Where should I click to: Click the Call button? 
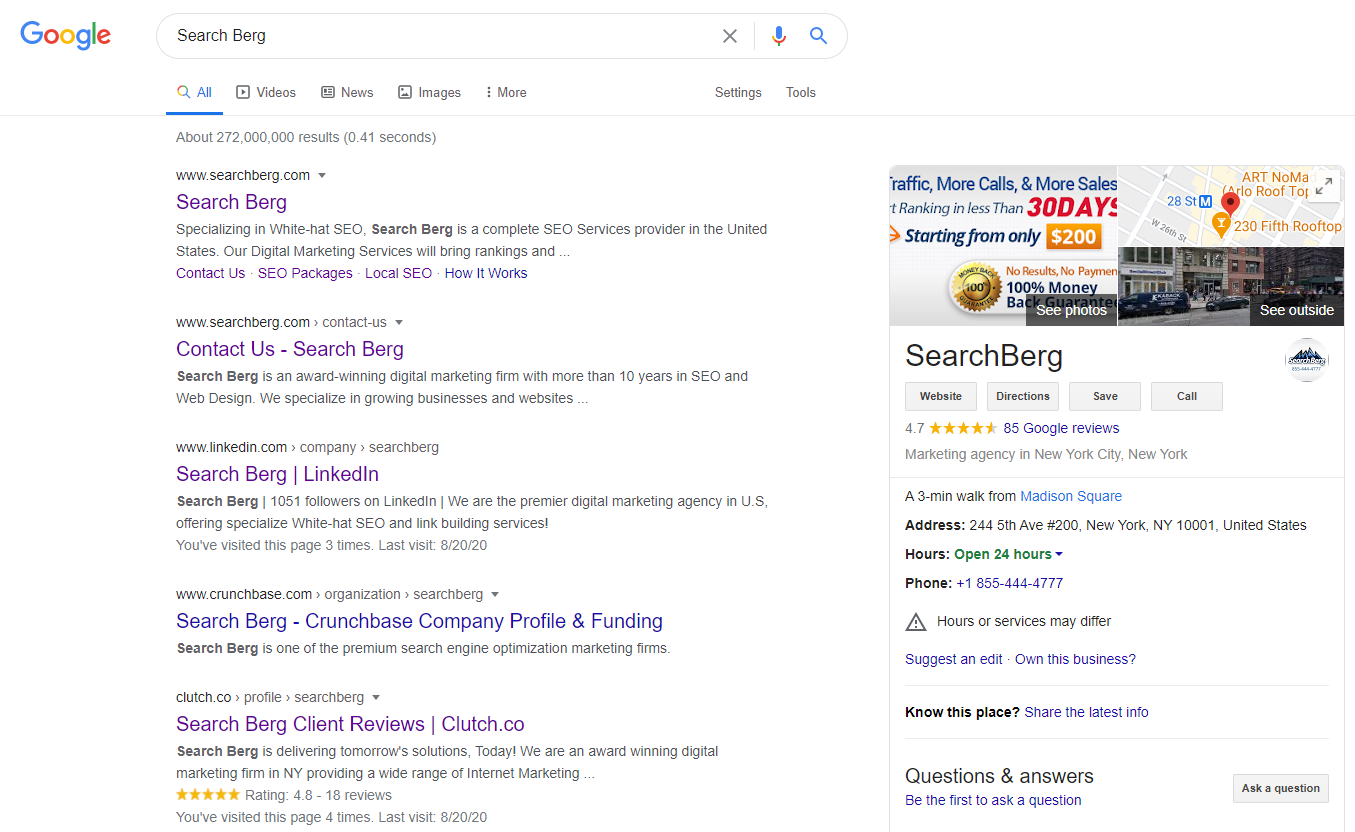(x=1187, y=396)
